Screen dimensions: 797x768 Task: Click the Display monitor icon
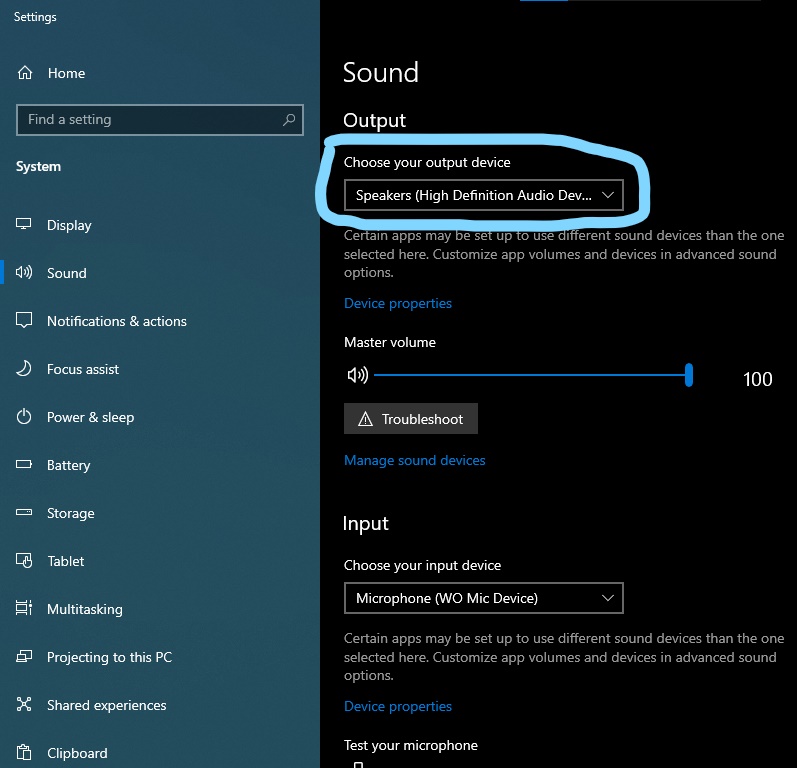25,225
